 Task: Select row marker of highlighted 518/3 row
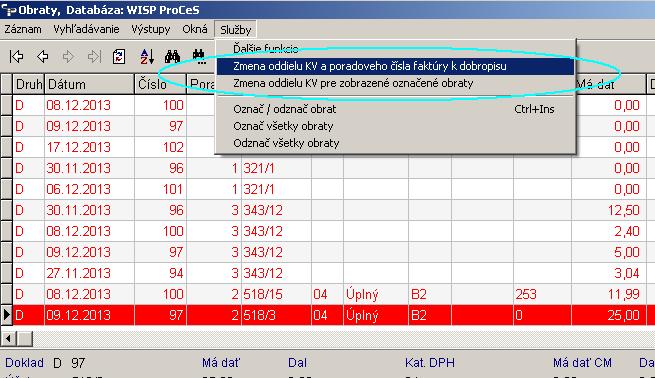(6, 315)
